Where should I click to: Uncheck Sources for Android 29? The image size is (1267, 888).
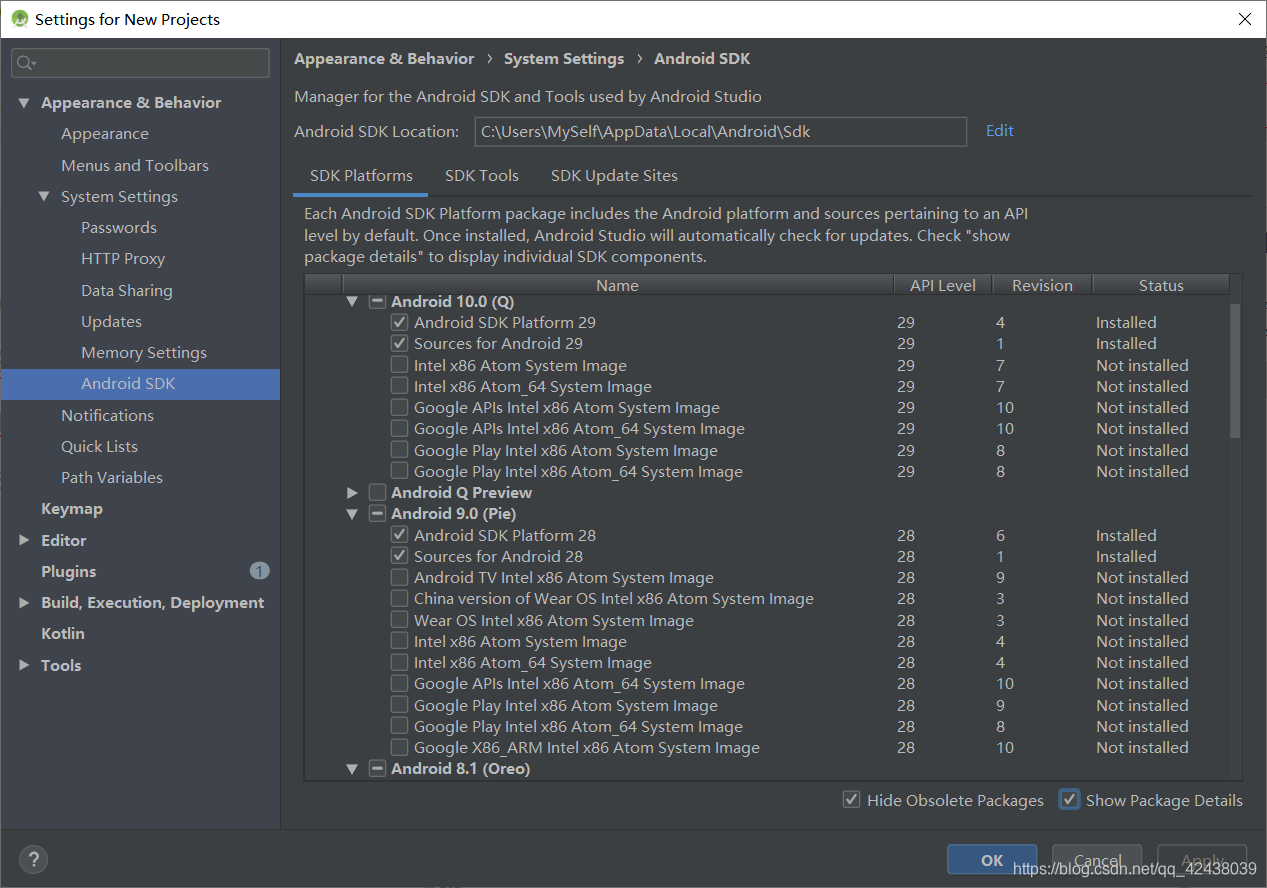[399, 343]
